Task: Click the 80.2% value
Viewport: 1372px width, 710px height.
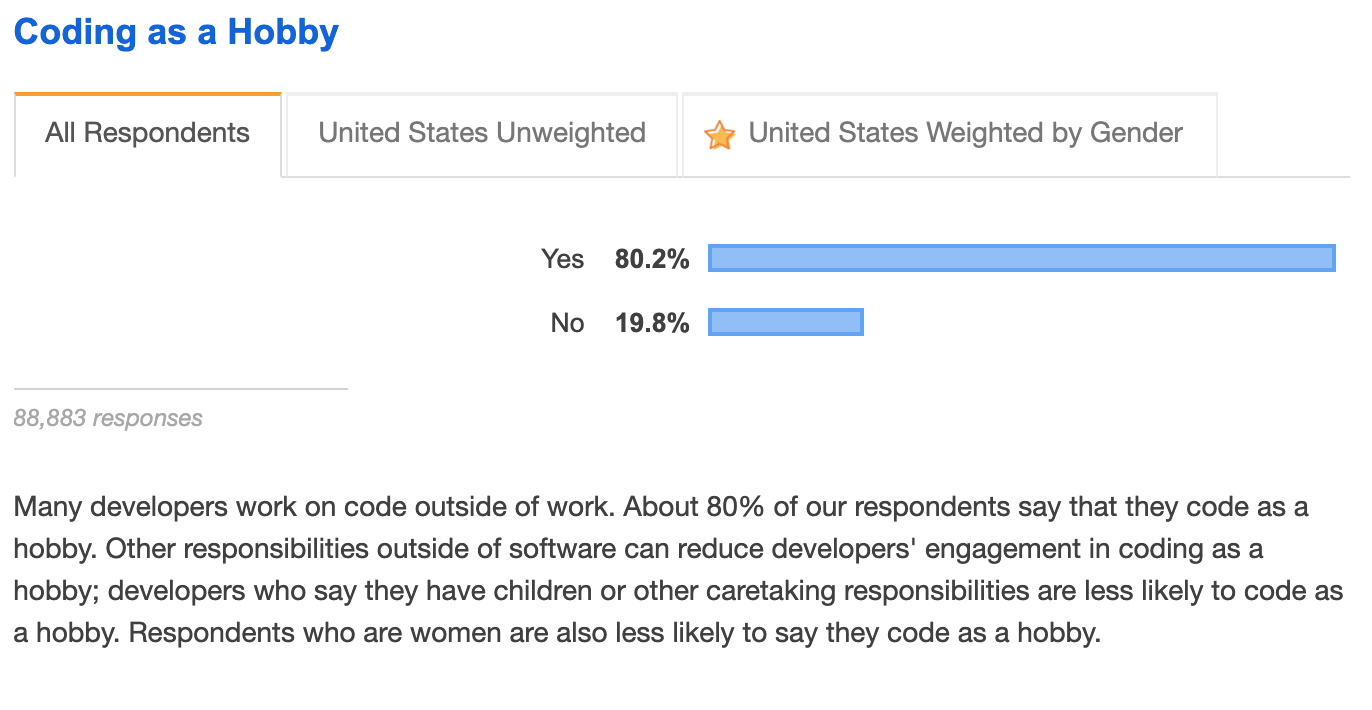Action: coord(652,259)
